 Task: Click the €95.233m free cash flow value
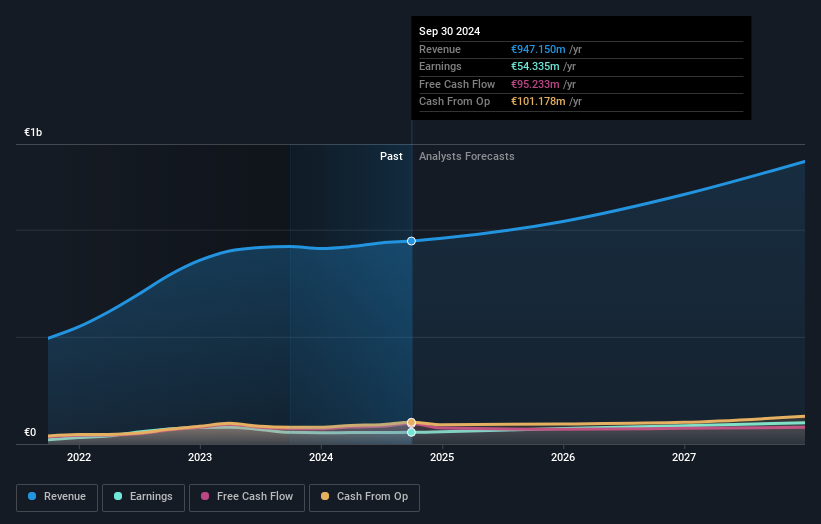click(x=535, y=84)
